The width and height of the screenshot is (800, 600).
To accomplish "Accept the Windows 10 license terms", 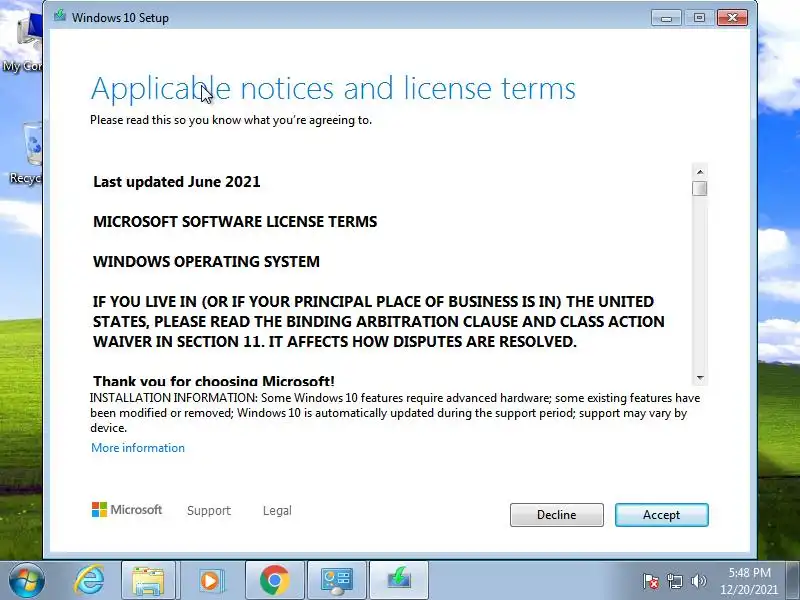I will coord(661,515).
